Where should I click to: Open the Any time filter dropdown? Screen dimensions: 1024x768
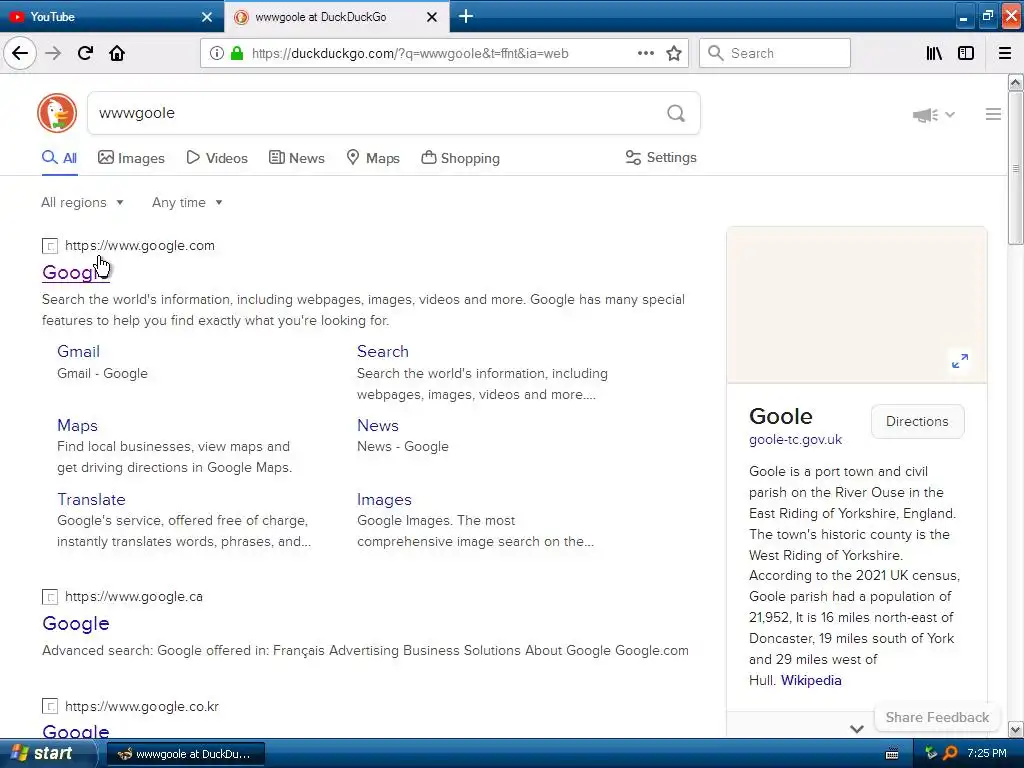187,202
